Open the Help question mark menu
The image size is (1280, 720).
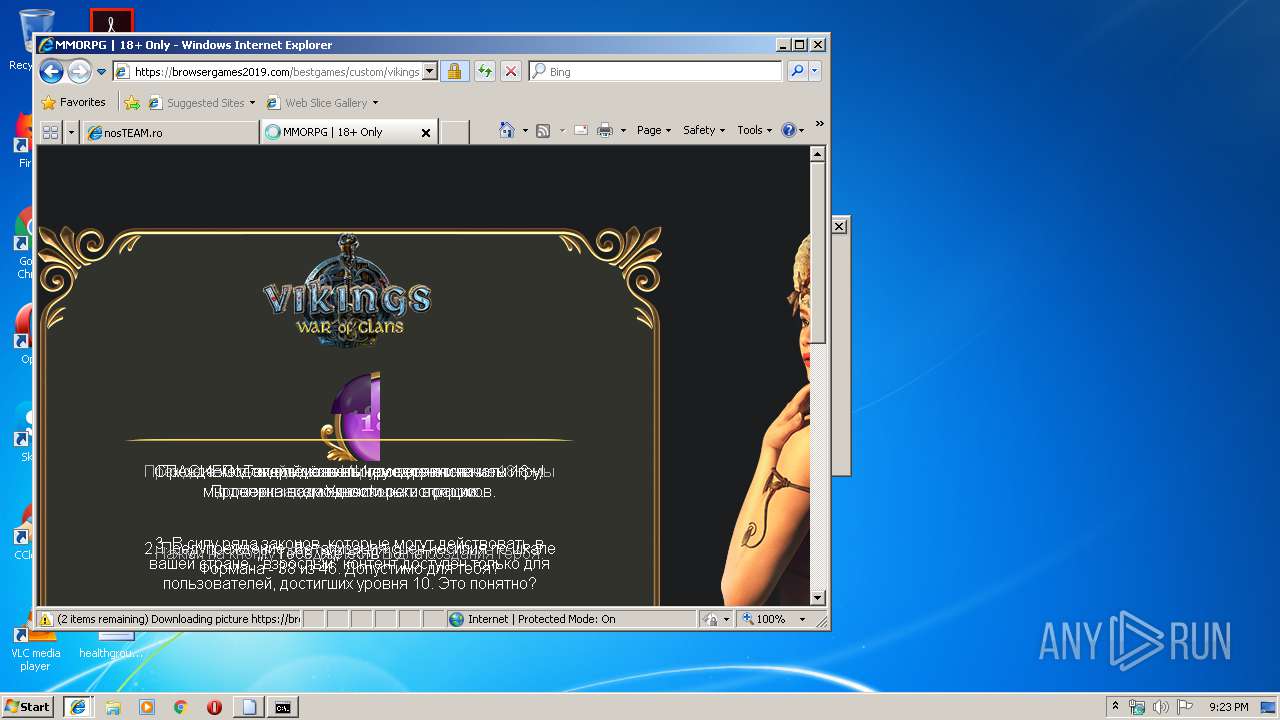(x=792, y=130)
